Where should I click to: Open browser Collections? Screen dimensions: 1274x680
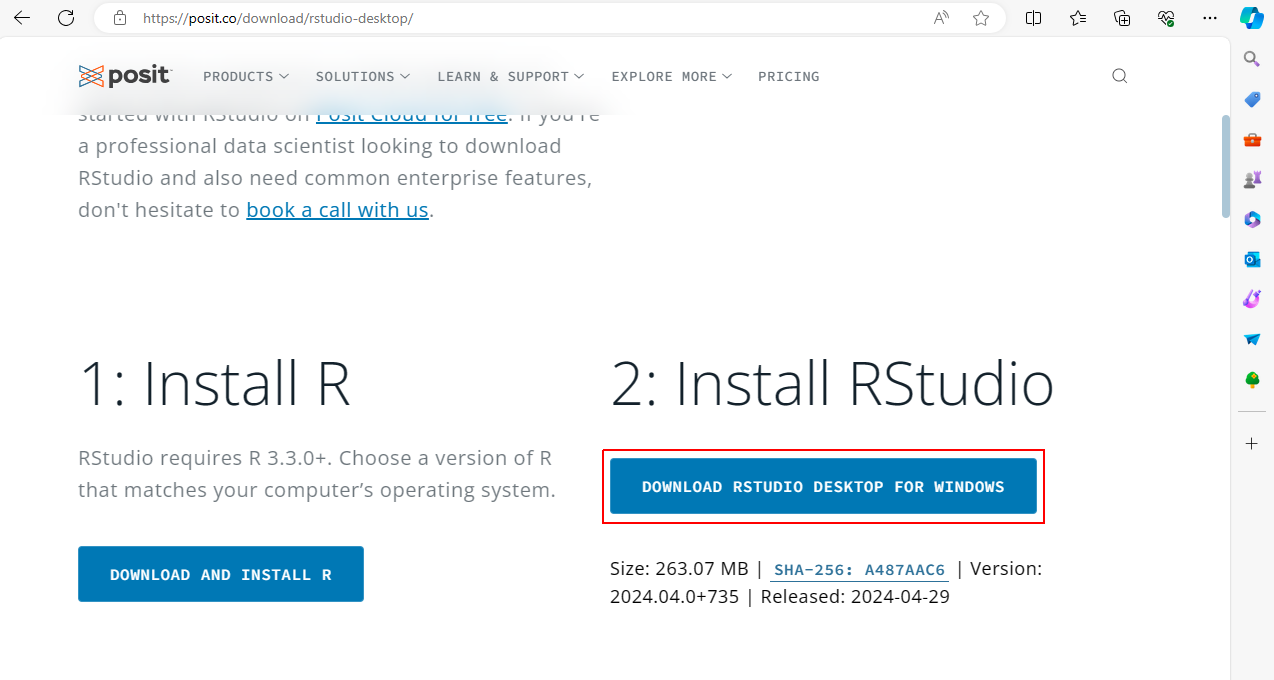[x=1122, y=18]
